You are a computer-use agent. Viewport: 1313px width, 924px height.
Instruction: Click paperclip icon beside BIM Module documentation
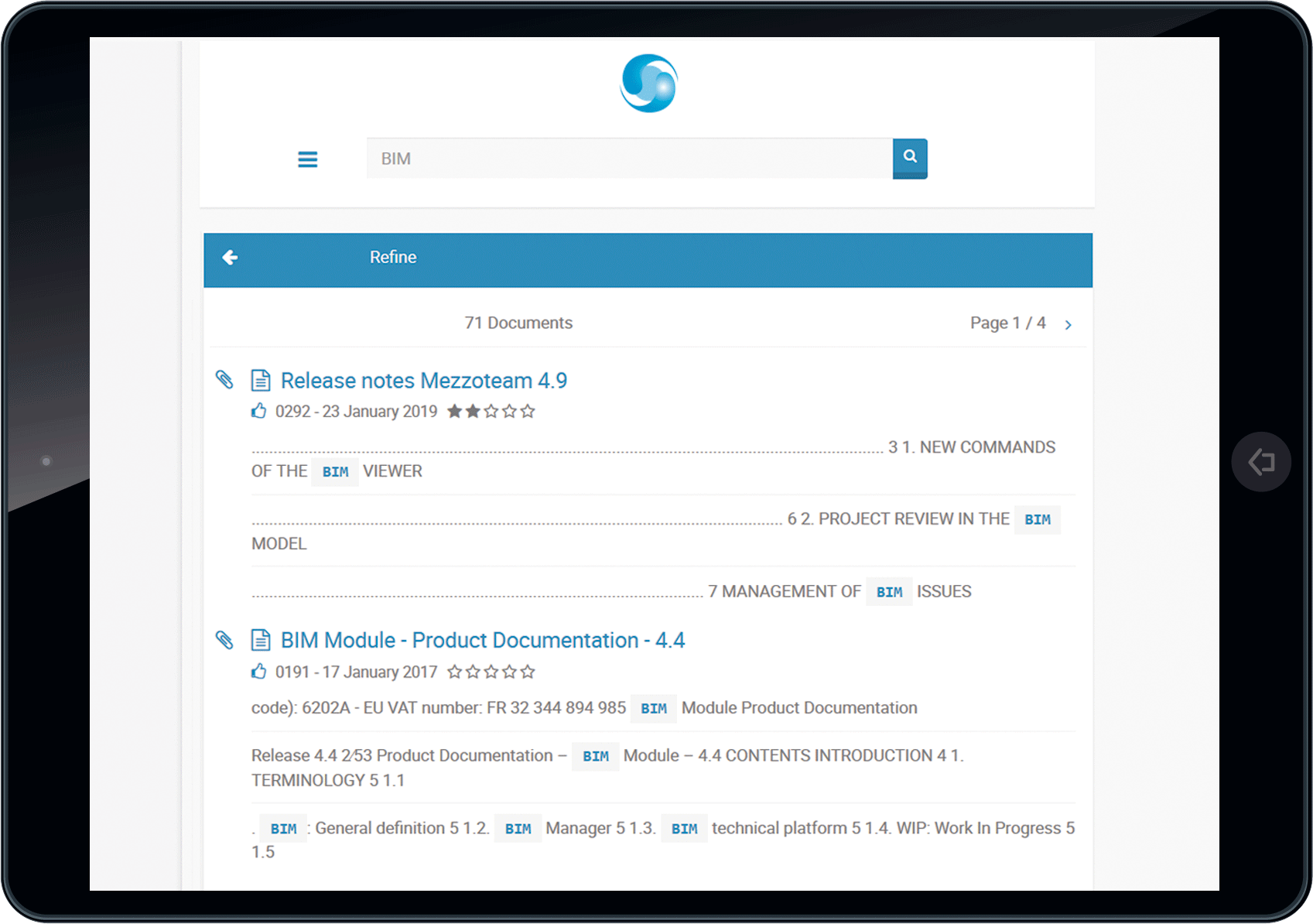click(224, 640)
